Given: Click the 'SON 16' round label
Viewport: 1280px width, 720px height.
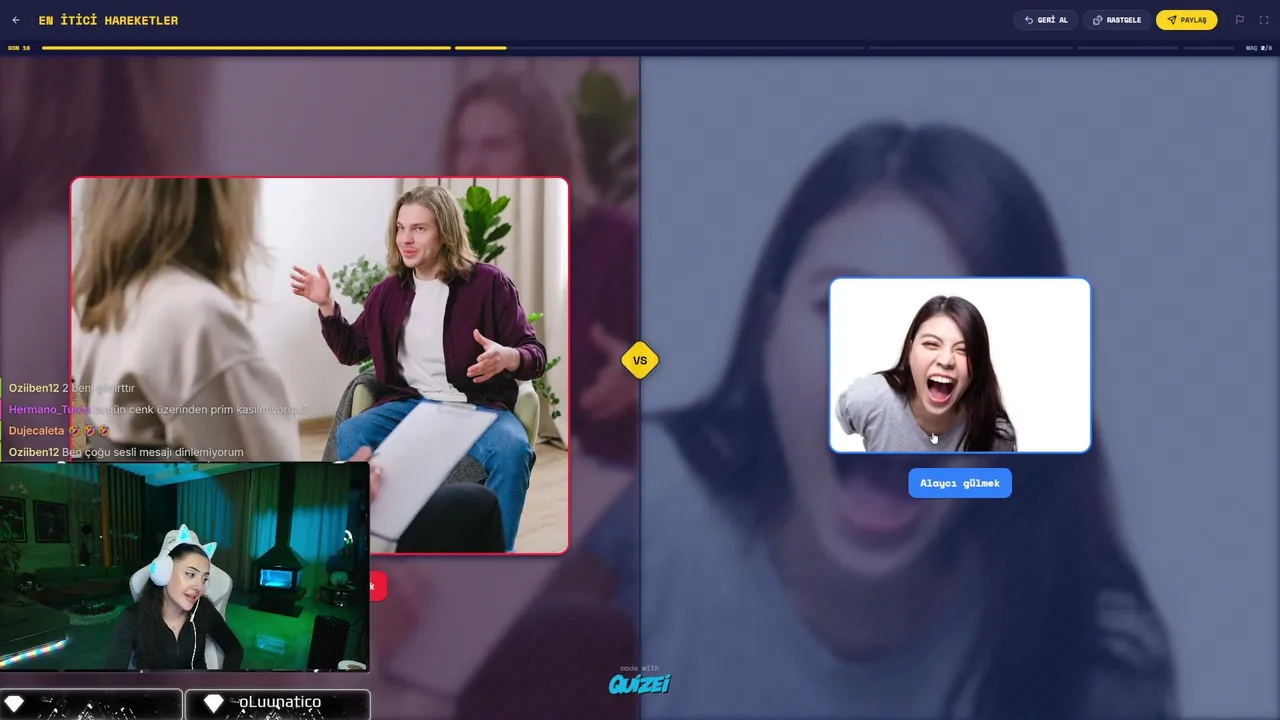Looking at the screenshot, I should (19, 48).
